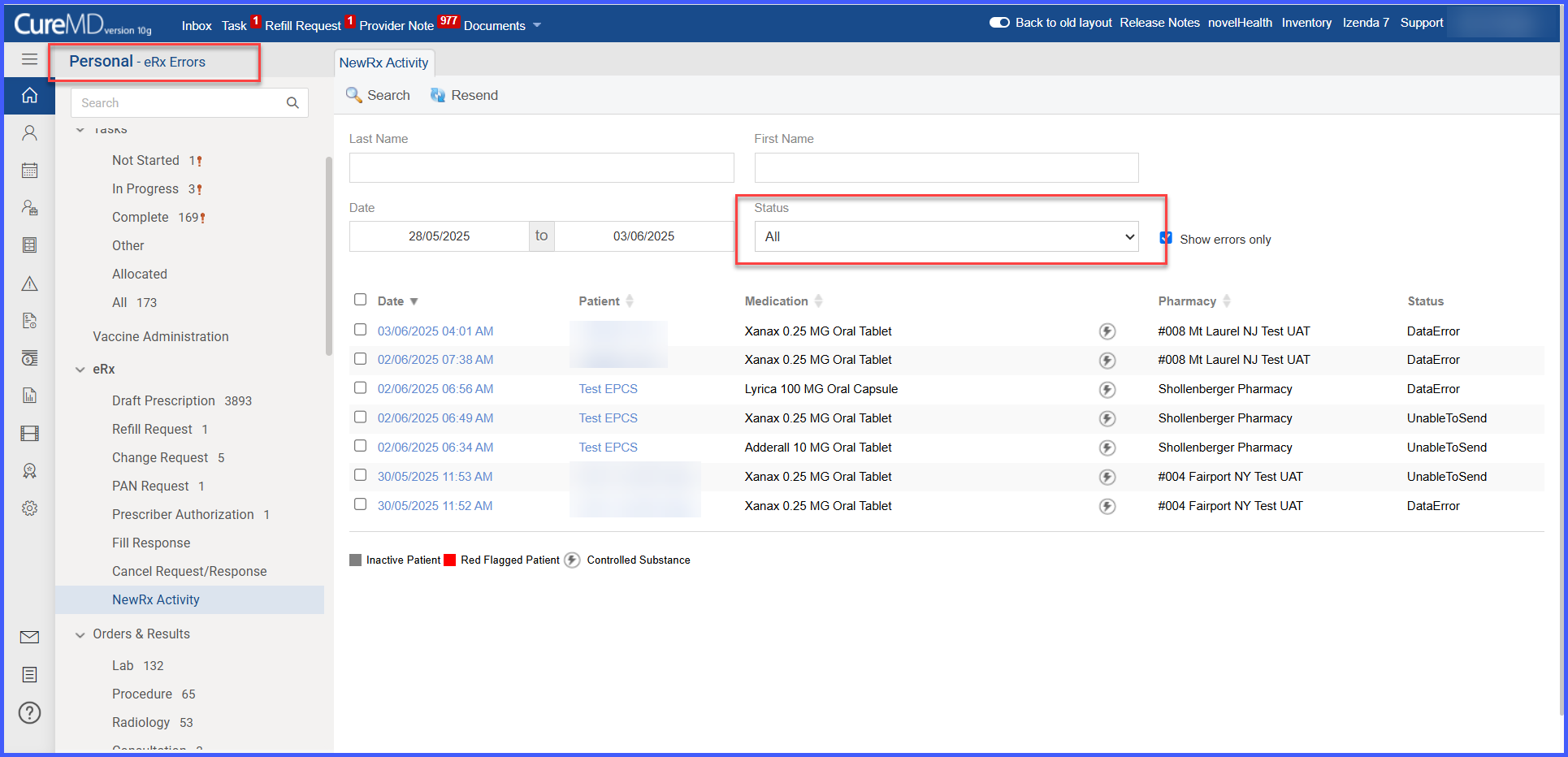The height and width of the screenshot is (757, 1568).
Task: Open Provider Note in top bar
Action: click(396, 26)
